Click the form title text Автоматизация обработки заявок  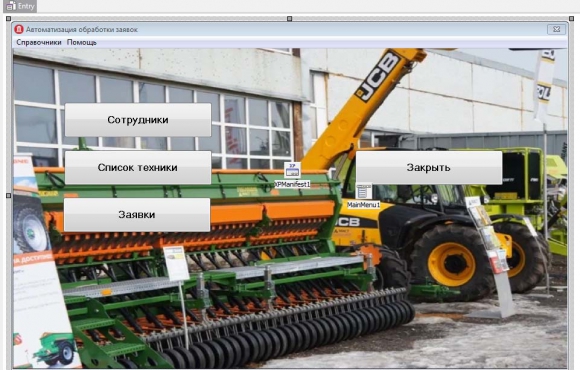click(82, 30)
